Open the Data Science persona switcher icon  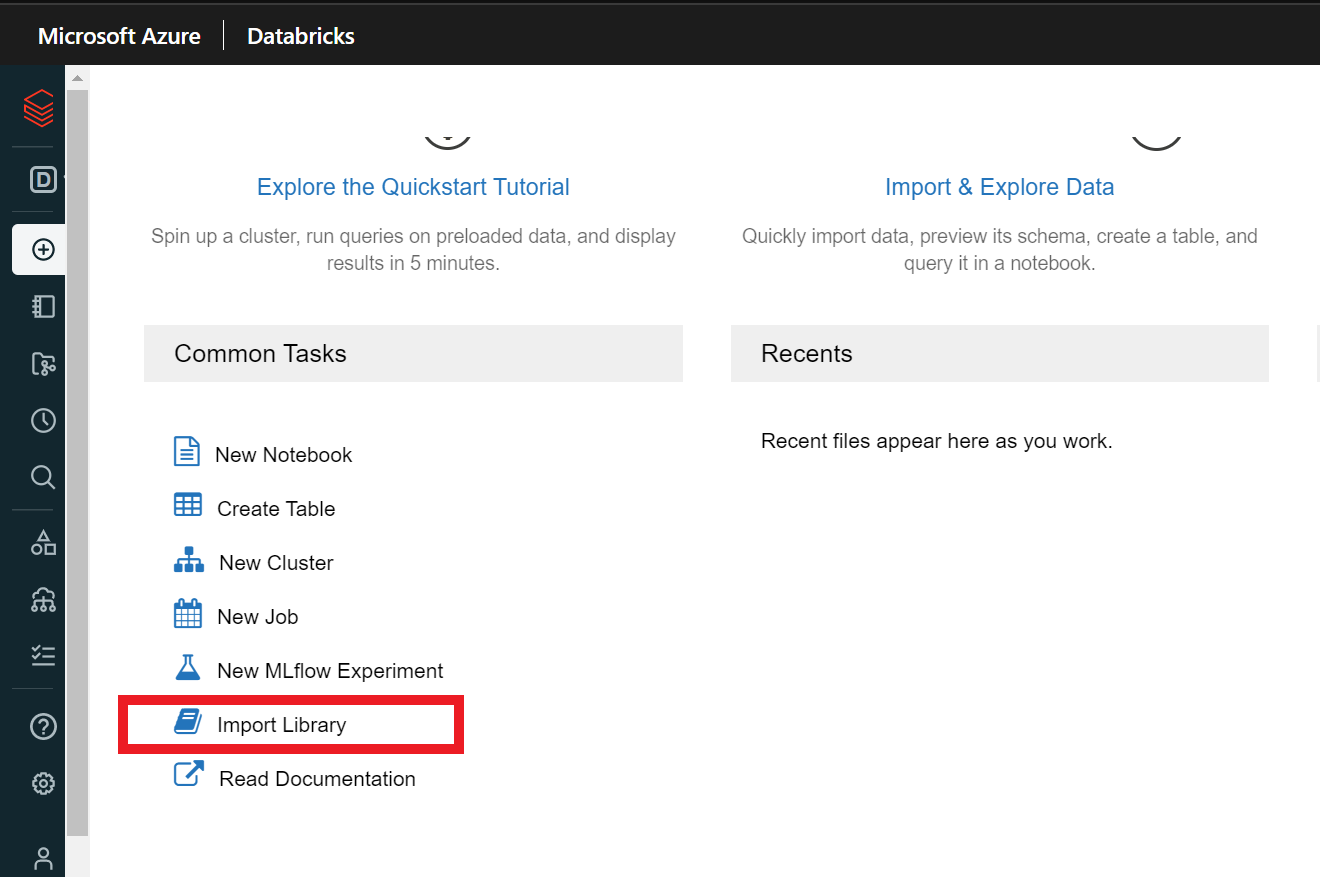42,180
